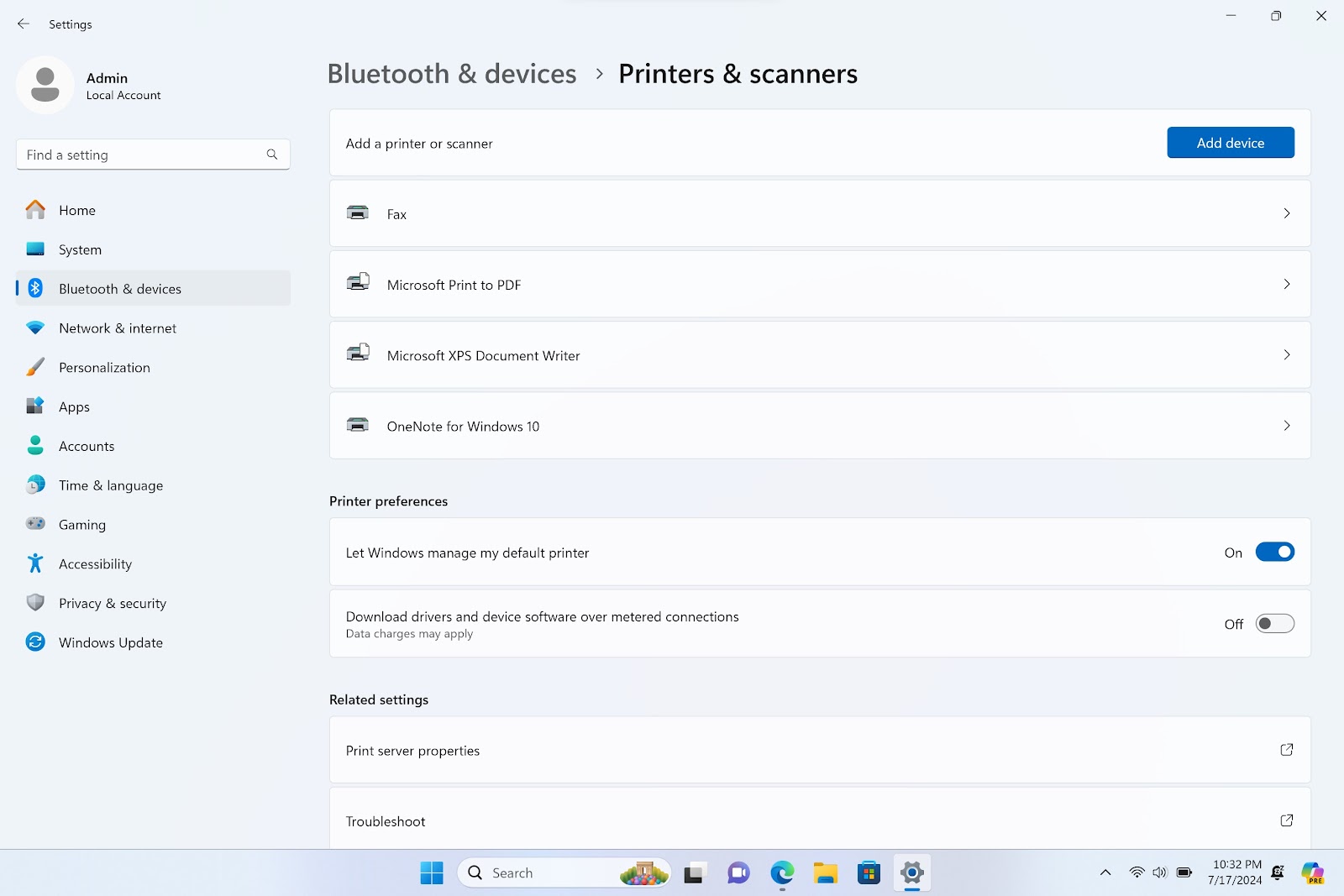Open Personalization settings
The width and height of the screenshot is (1344, 896).
click(x=153, y=367)
